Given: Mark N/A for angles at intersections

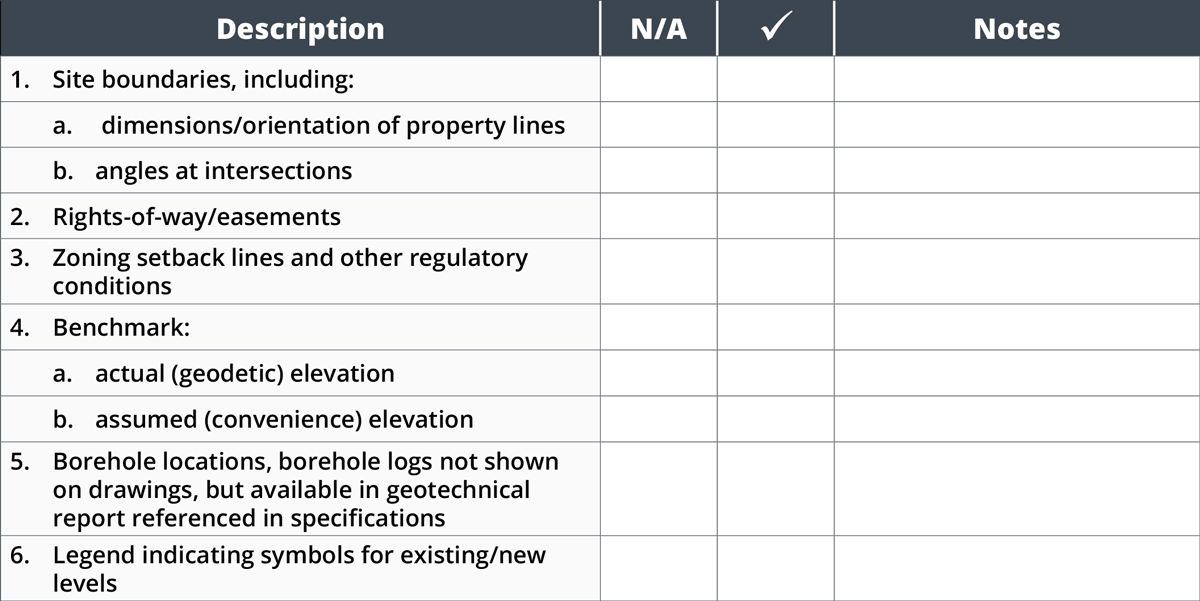Looking at the screenshot, I should pyautogui.click(x=659, y=171).
